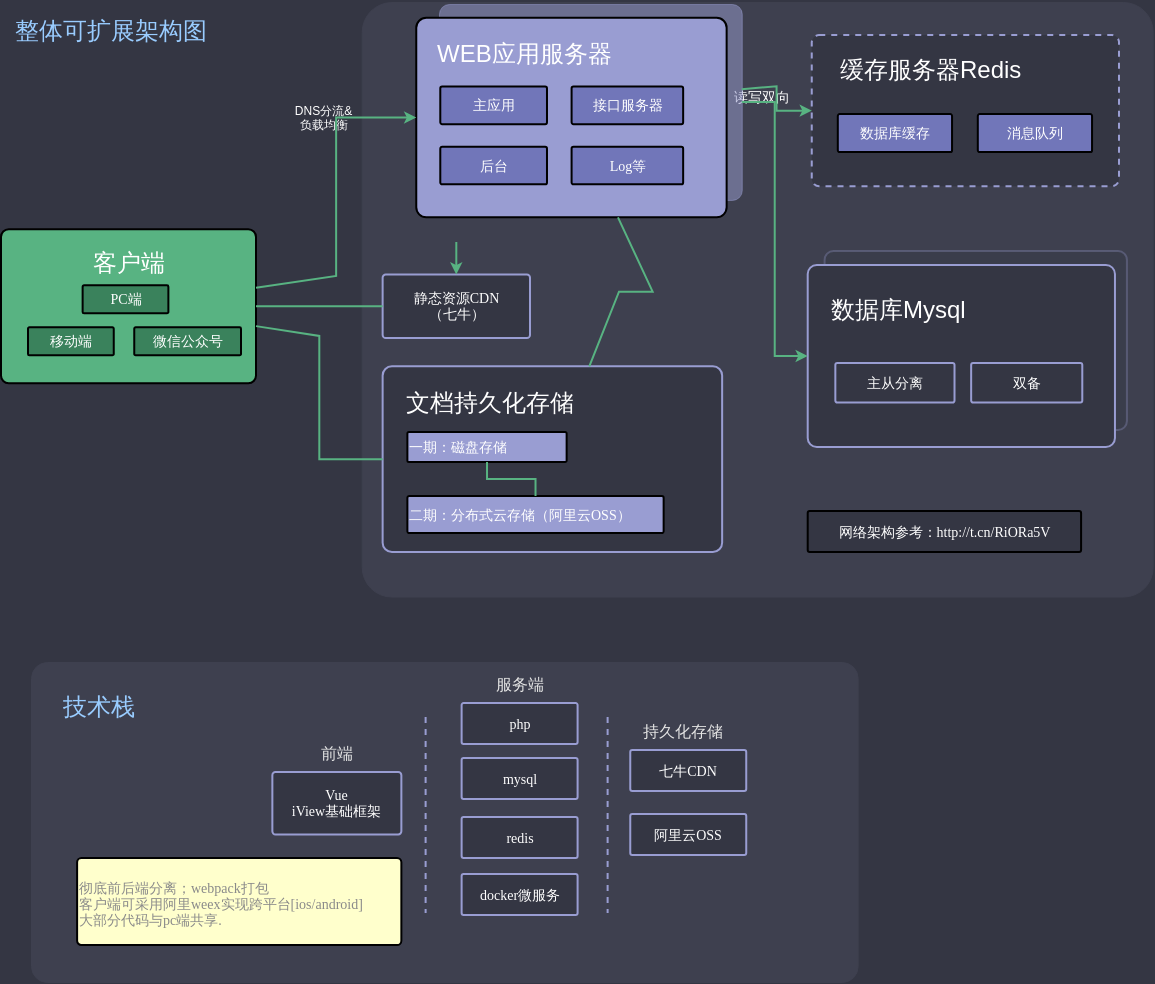Image resolution: width=1155 pixels, height=984 pixels.
Task: Click the php box
Action: (519, 724)
